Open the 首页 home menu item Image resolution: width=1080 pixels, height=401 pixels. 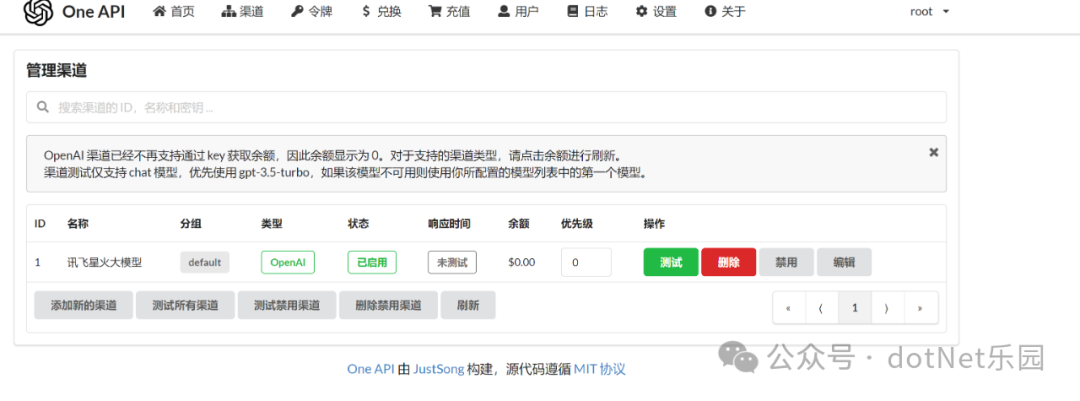pos(173,12)
